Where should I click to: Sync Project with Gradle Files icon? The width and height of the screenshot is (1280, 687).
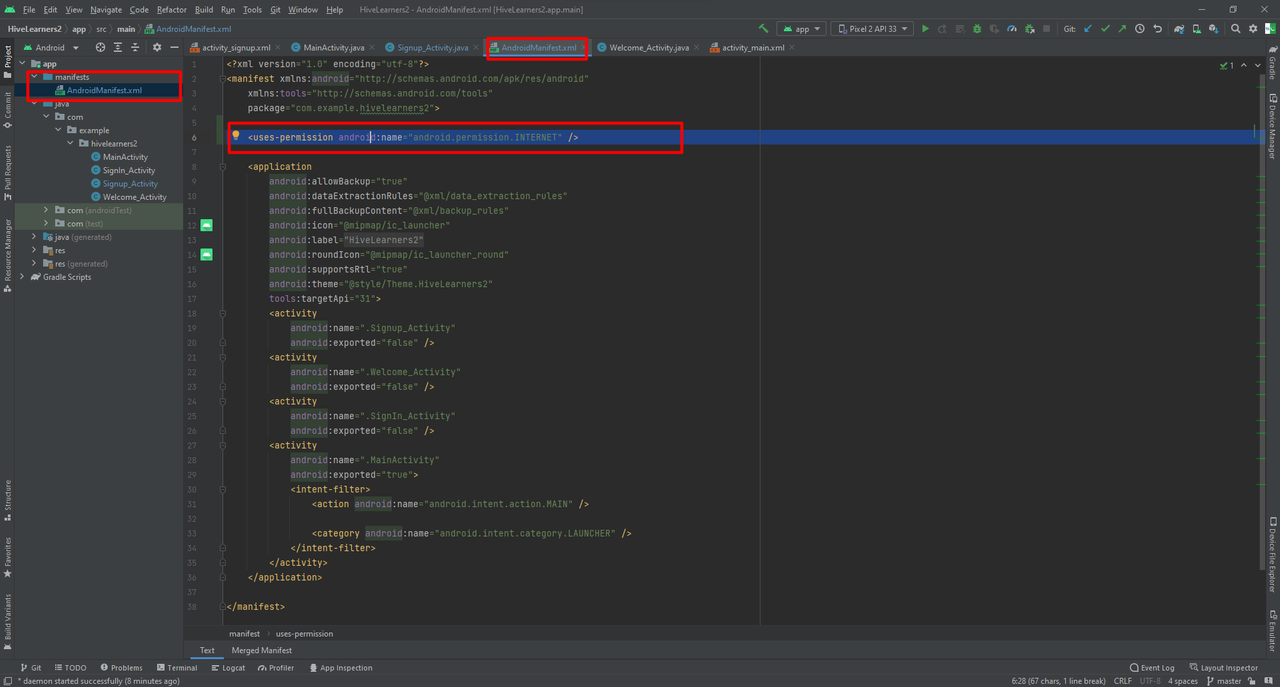coord(1179,29)
